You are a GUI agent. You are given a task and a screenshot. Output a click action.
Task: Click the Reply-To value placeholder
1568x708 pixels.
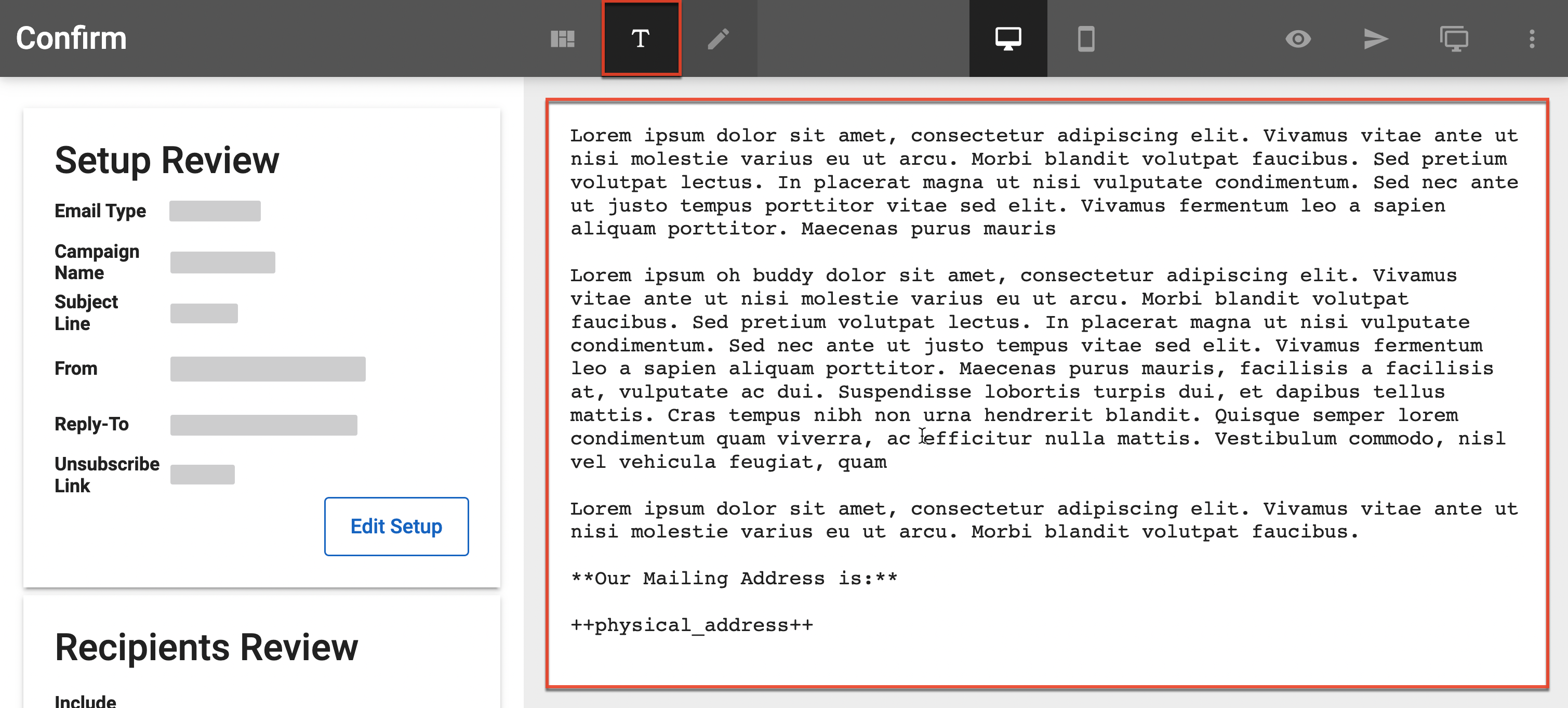[x=263, y=425]
